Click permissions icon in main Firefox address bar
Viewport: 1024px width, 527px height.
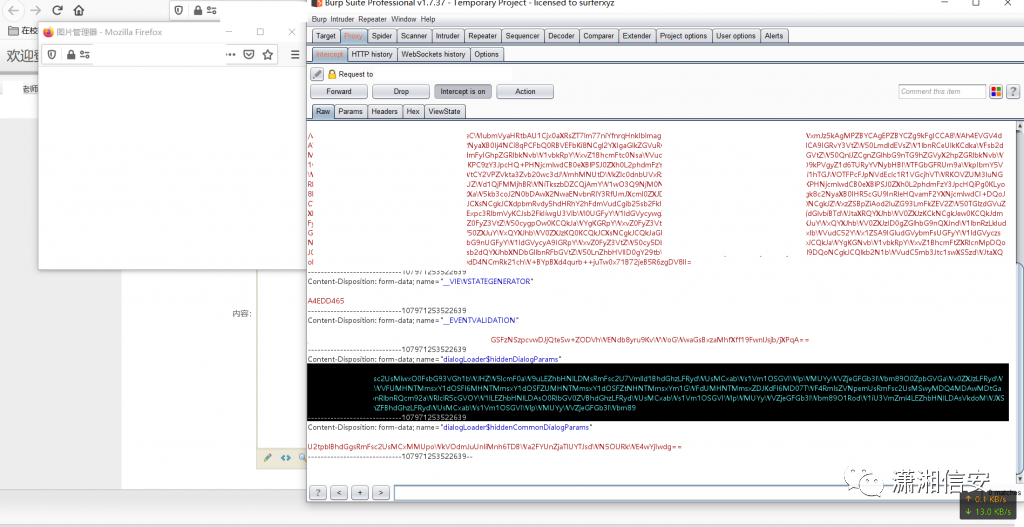click(212, 10)
